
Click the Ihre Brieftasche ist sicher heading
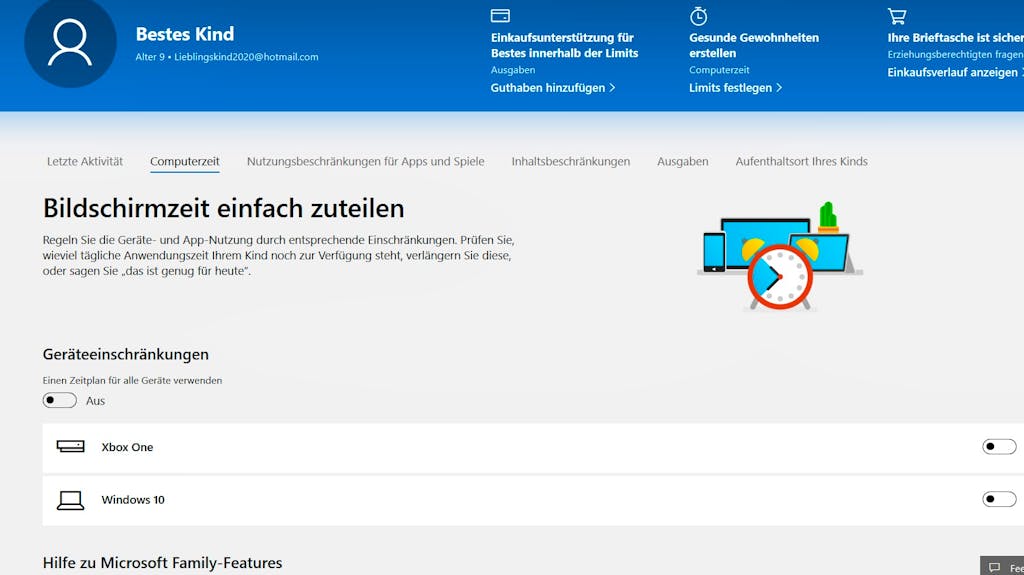pyautogui.click(x=955, y=37)
